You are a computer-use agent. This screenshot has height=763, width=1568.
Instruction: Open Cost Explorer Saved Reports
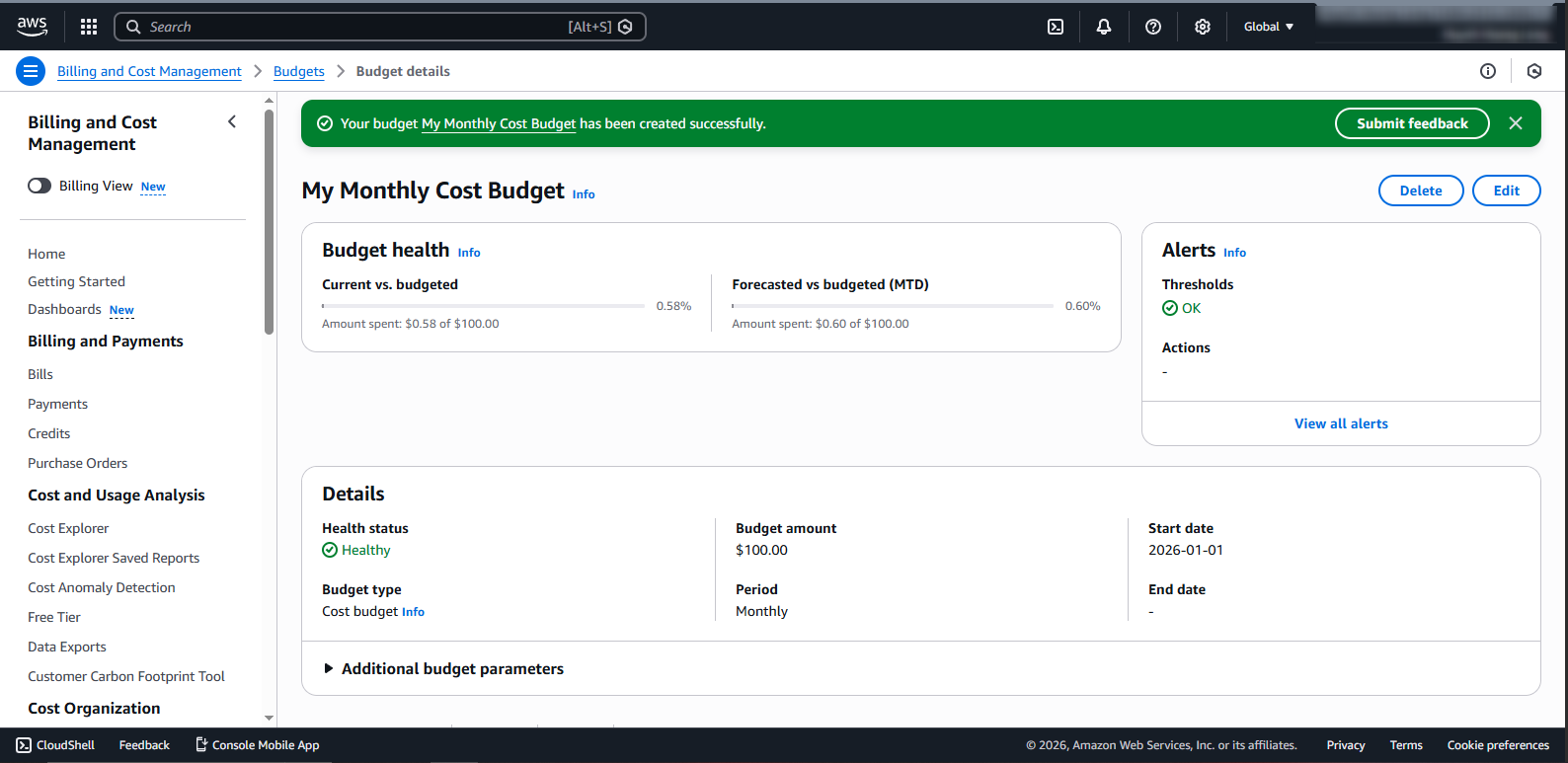click(x=114, y=558)
